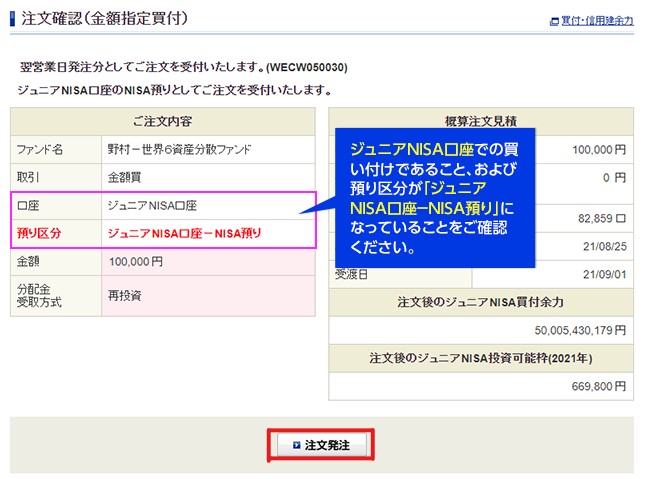
Task: Click 注文後のジュニアNISA投資可能枠(2021年) header
Action: [x=481, y=358]
